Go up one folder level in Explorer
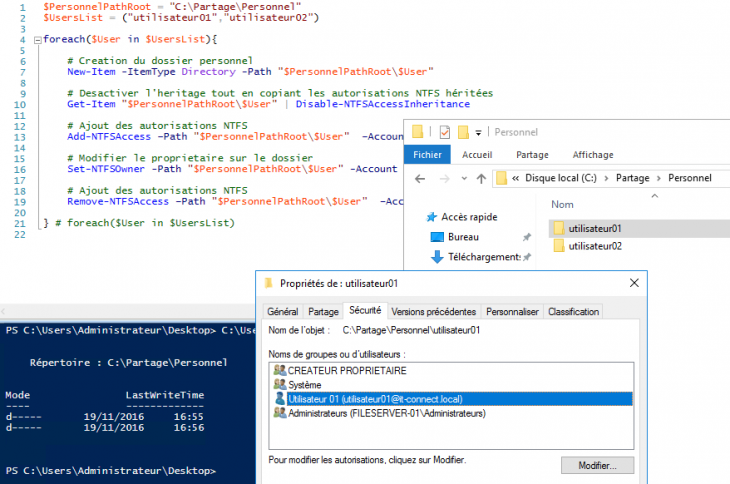 481,178
